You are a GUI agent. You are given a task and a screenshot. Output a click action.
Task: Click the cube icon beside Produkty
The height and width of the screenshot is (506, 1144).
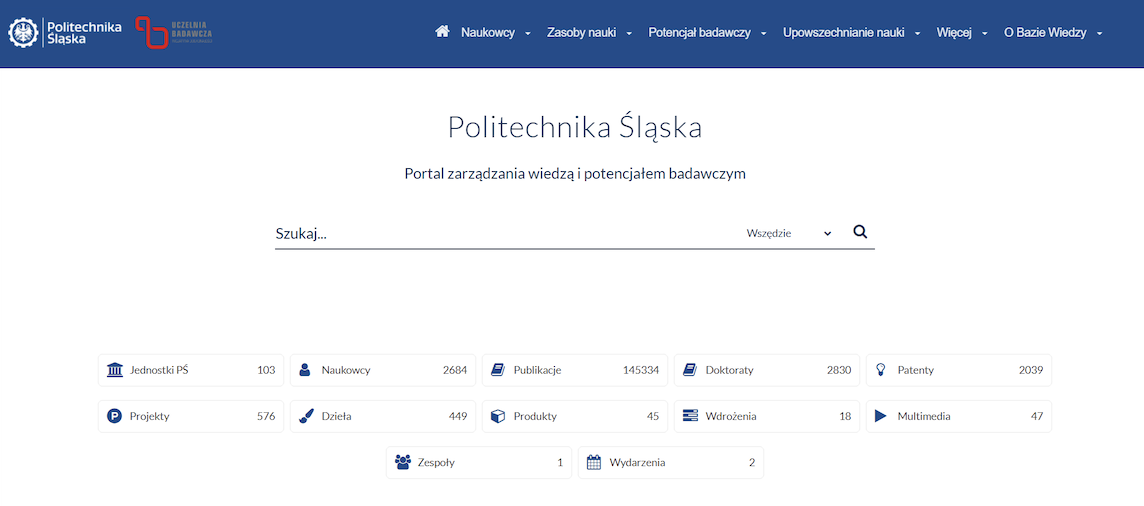(x=498, y=416)
